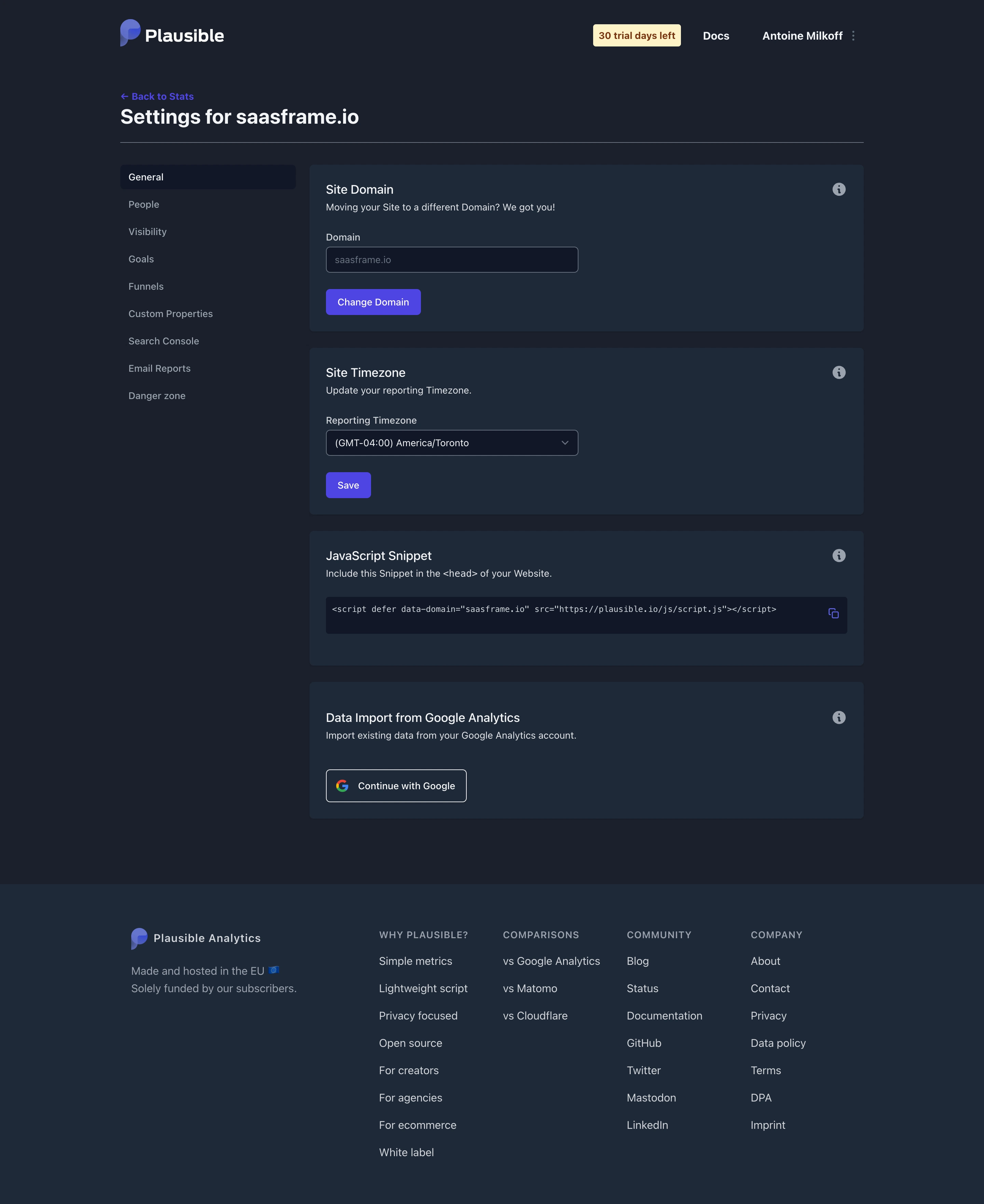Screen dimensions: 984x1204
Task: Open the Mastodon footer link
Action: click(x=651, y=1097)
